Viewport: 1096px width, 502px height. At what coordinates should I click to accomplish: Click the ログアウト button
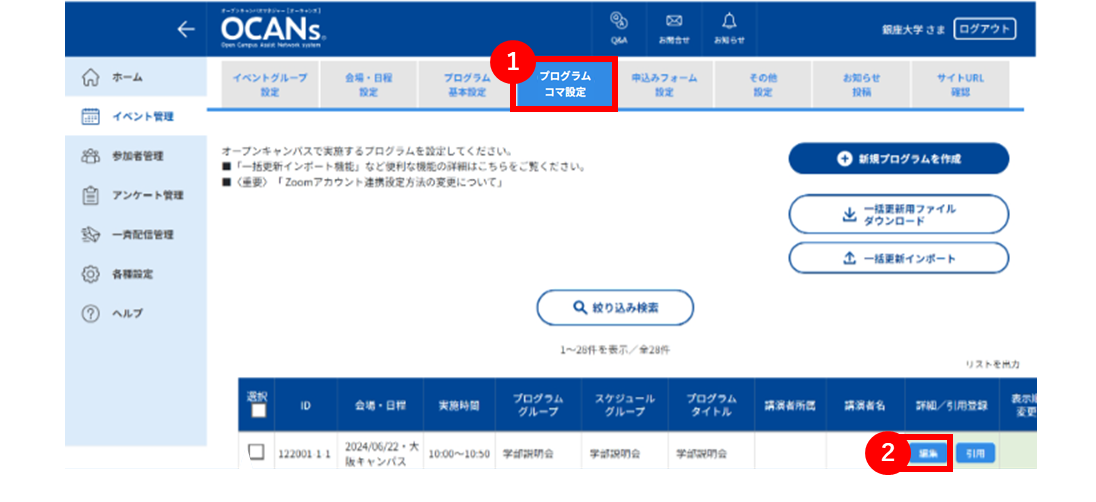coord(984,29)
